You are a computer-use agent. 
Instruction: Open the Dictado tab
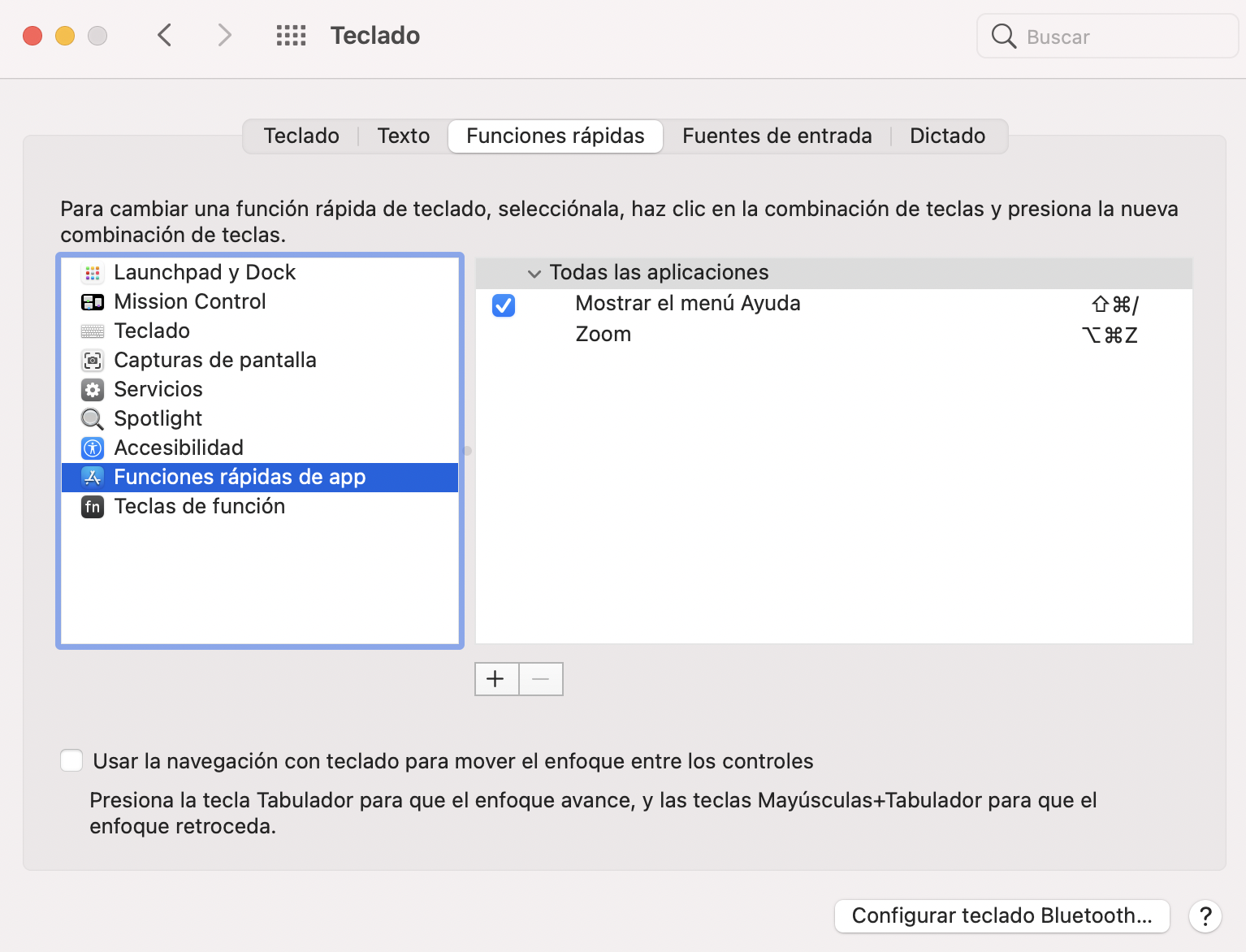pyautogui.click(x=947, y=136)
